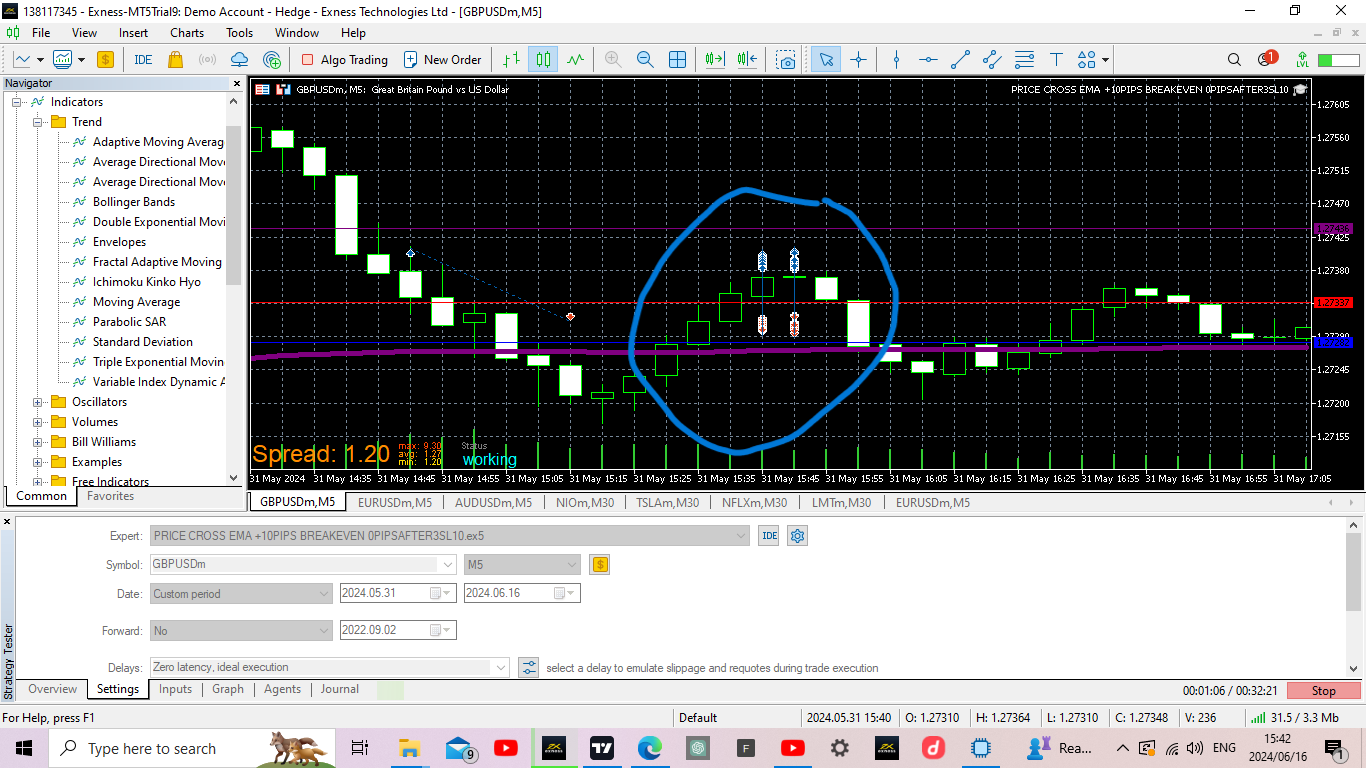1366x768 pixels.
Task: Select the Parabolic SAR indicator
Action: point(129,322)
